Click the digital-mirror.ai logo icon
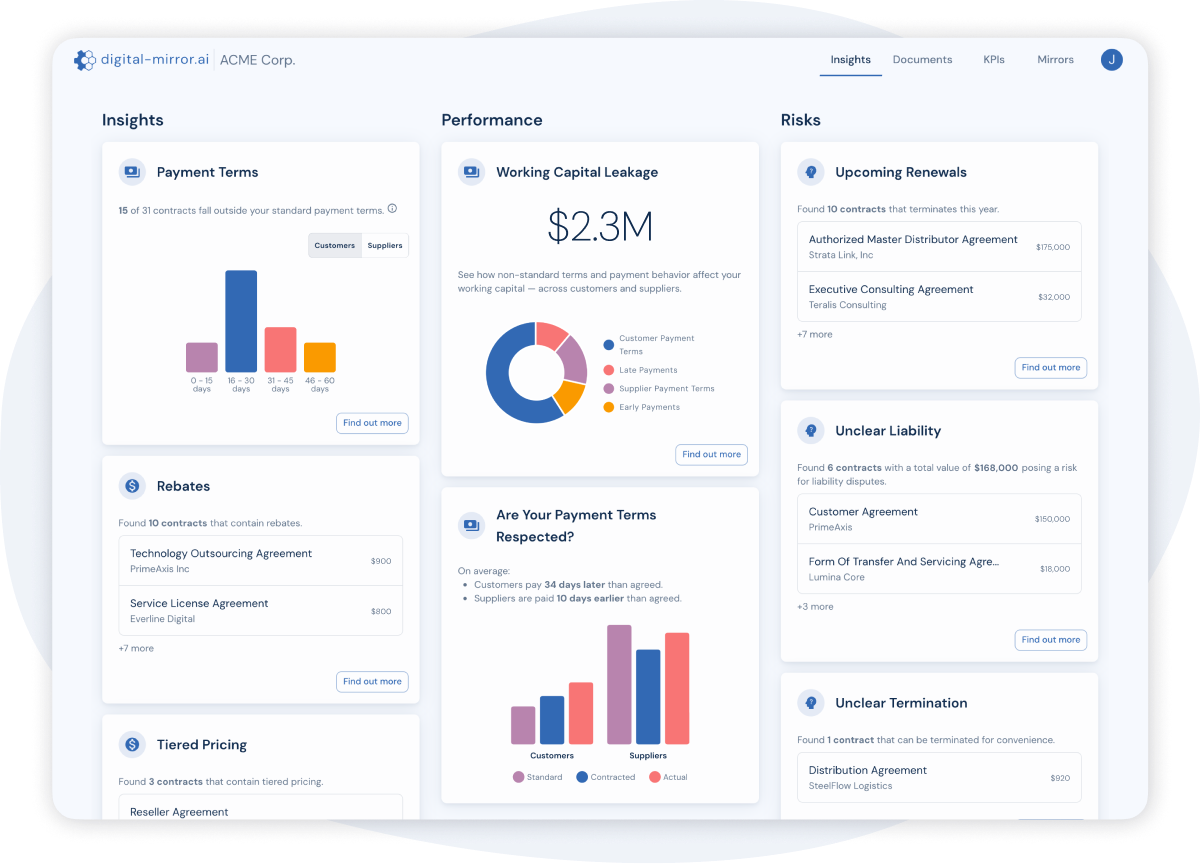Screen dimensions: 1200x864 pyautogui.click(x=85, y=60)
